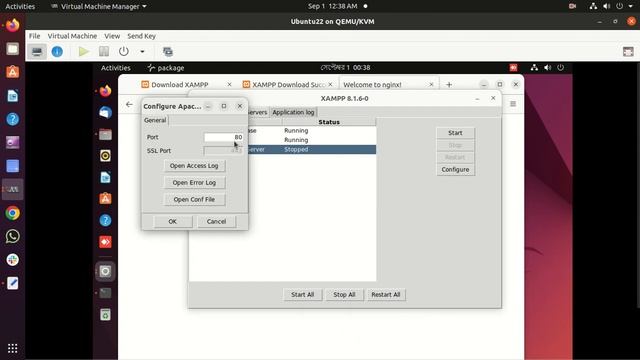This screenshot has width=640, height=360.
Task: Open LibreOffice Writer in host dock
Action: (13, 96)
